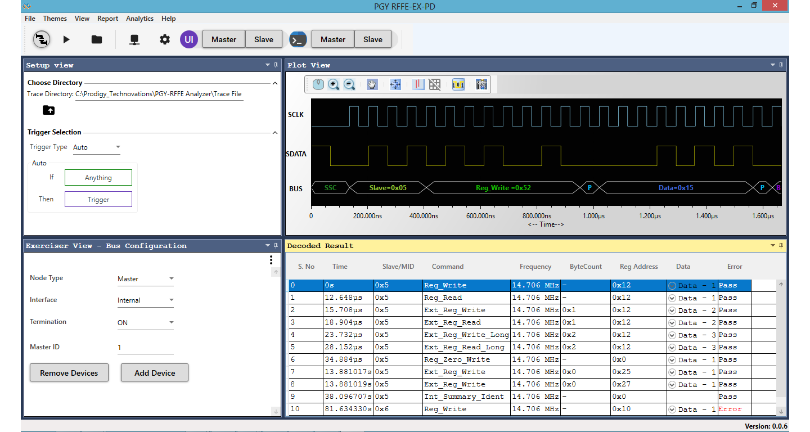
Task: Open the three-dot menu in Exerciser View
Action: click(271, 260)
